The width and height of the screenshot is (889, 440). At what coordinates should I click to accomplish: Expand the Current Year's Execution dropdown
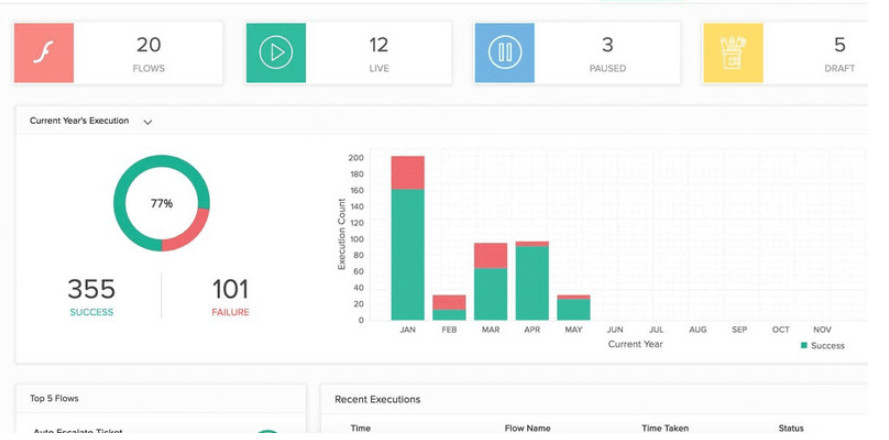pos(148,122)
